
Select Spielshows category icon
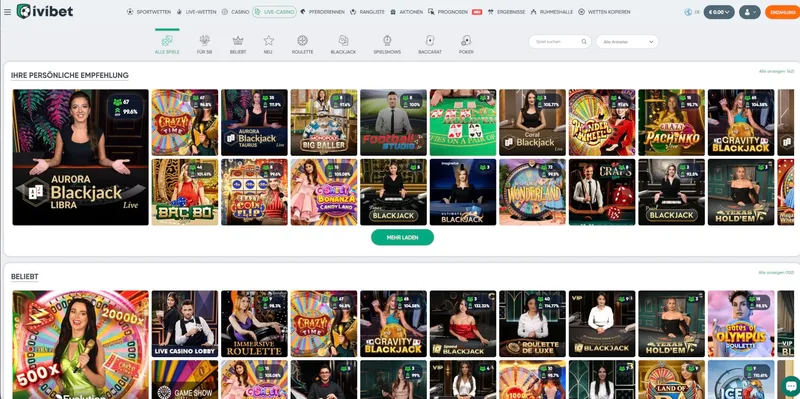387,44
